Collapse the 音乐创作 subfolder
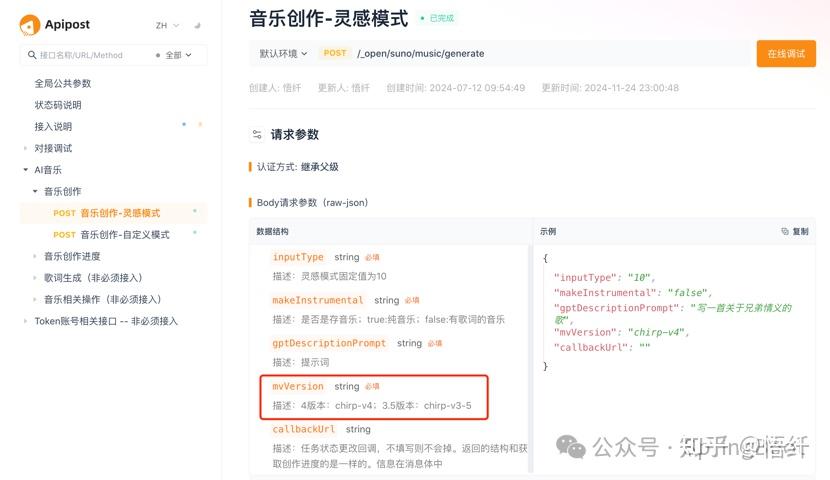 coord(35,192)
